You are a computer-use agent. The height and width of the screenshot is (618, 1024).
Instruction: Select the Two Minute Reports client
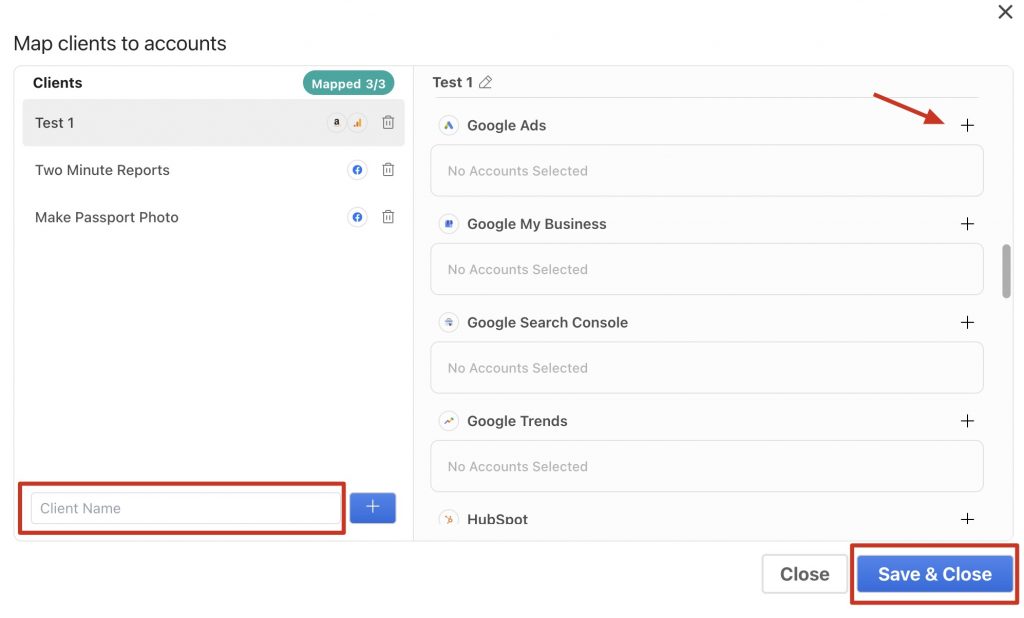[x=103, y=170]
